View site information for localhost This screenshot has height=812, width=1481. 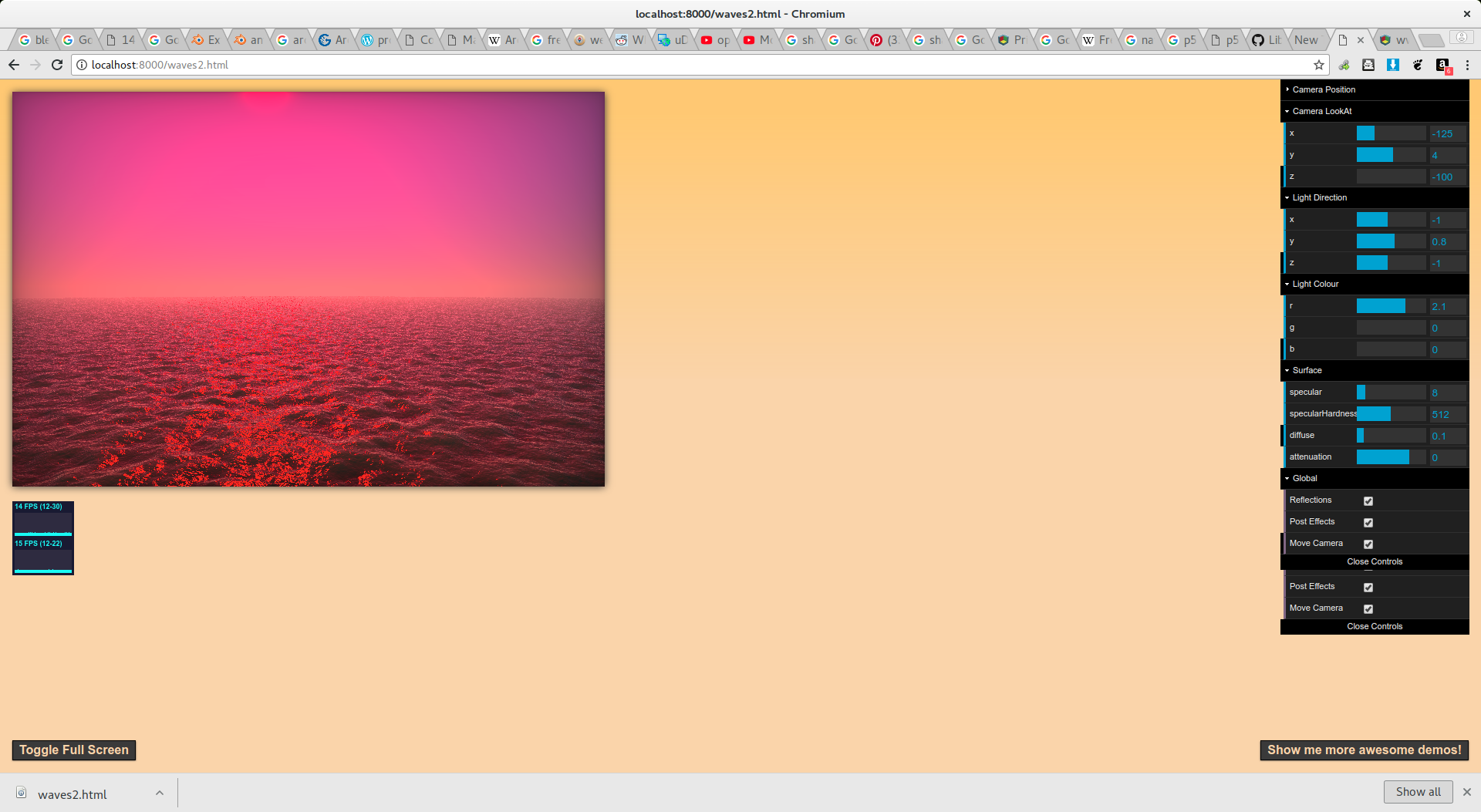coord(82,65)
